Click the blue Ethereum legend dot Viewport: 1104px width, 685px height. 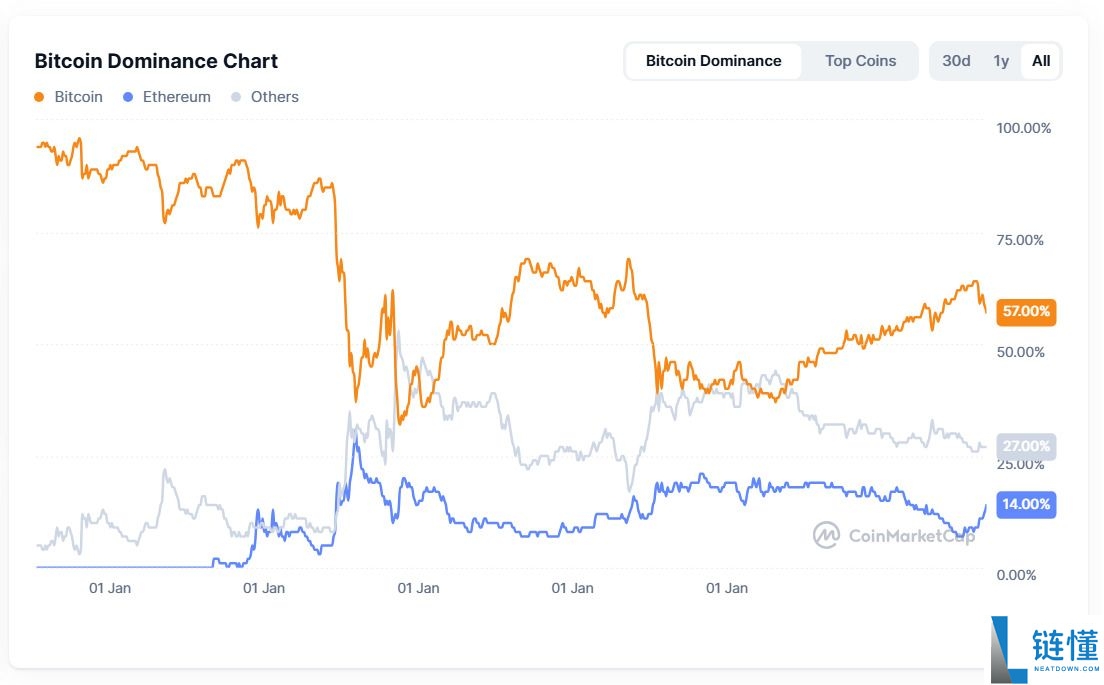tap(127, 97)
